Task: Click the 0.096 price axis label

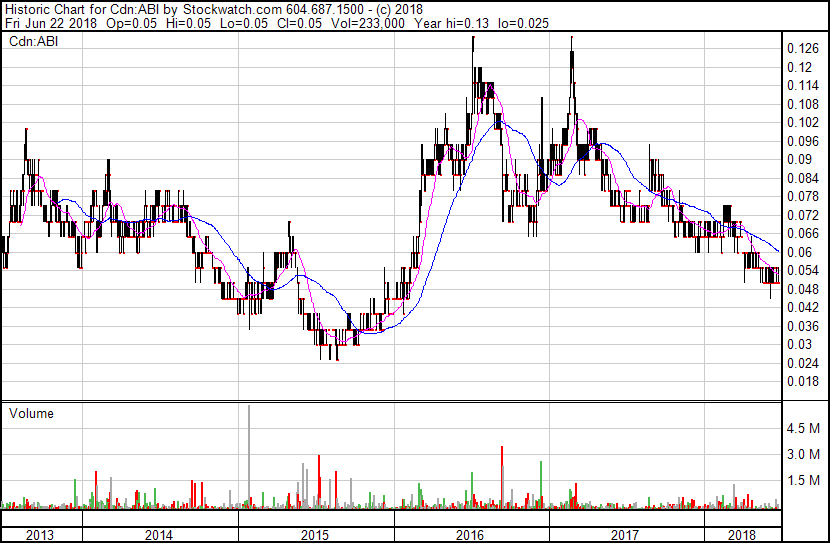Action: pos(802,141)
